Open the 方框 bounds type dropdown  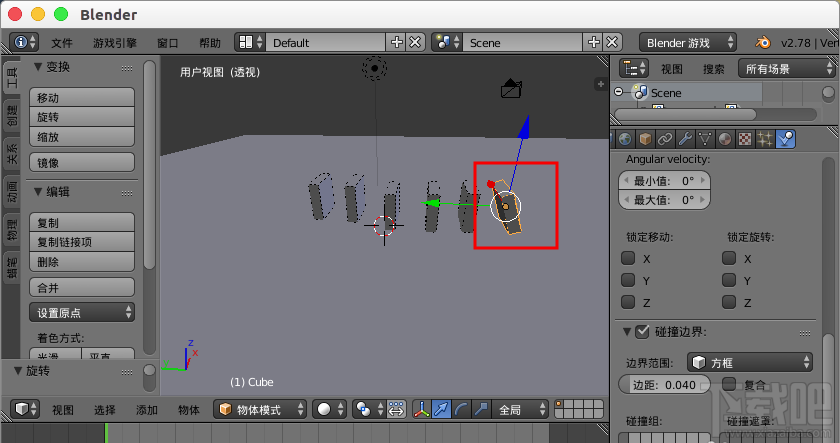[x=750, y=363]
